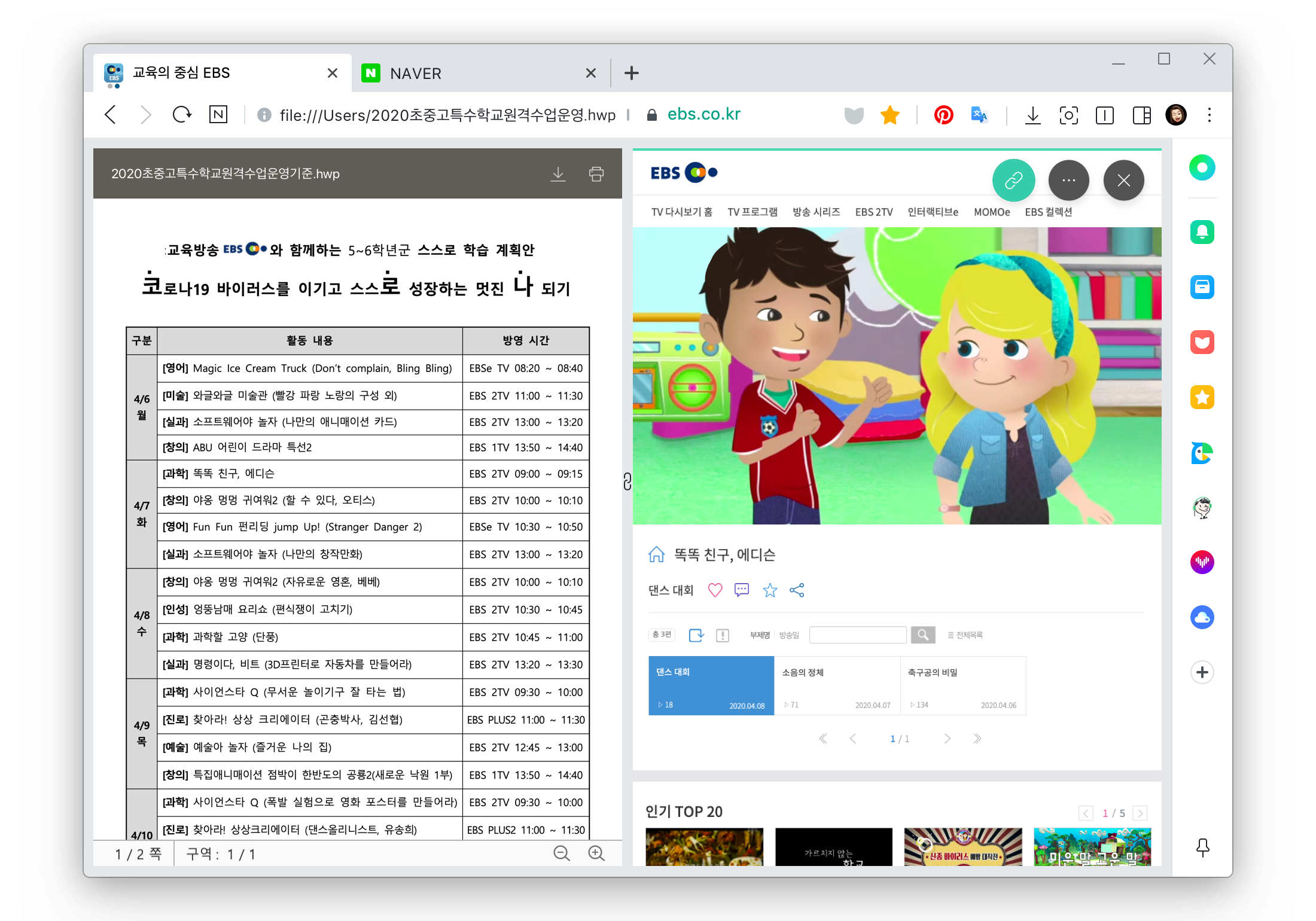The height and width of the screenshot is (921, 1316).
Task: Click the share icon under the Dance Contest (댄스 대회) title
Action: (x=797, y=590)
